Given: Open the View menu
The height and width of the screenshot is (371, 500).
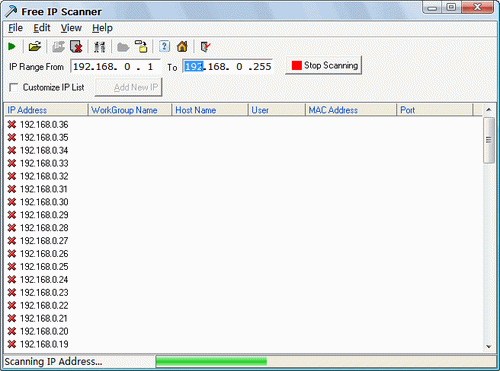Looking at the screenshot, I should click(x=71, y=28).
